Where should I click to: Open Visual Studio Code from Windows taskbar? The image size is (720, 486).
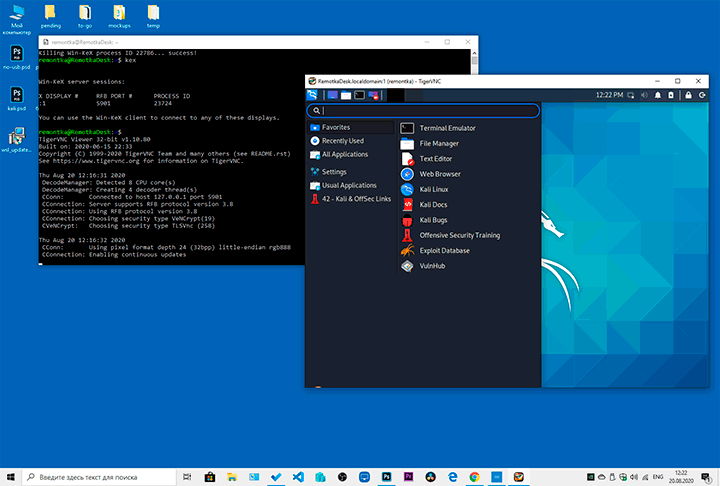(x=298, y=477)
